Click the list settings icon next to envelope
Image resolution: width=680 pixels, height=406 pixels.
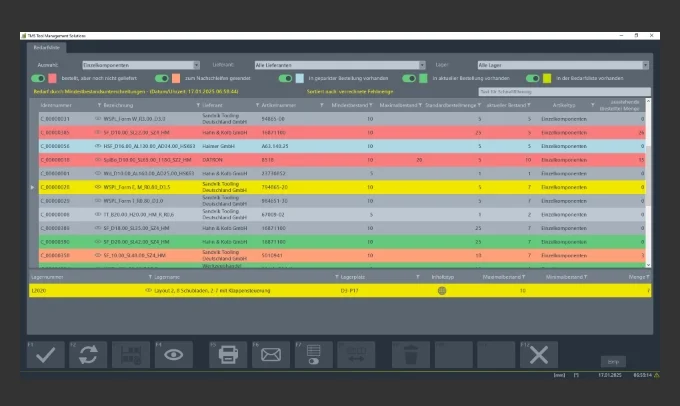coord(313,353)
